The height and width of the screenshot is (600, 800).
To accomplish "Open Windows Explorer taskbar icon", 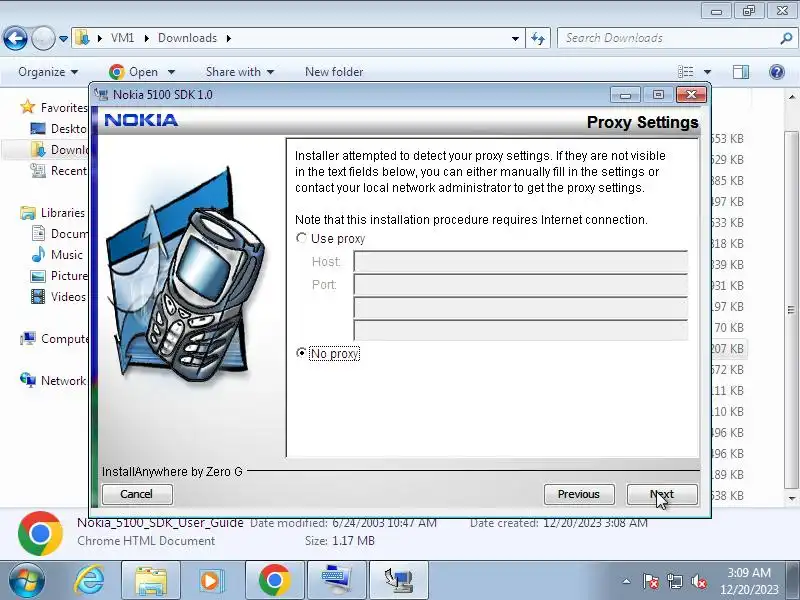I will click(x=151, y=580).
